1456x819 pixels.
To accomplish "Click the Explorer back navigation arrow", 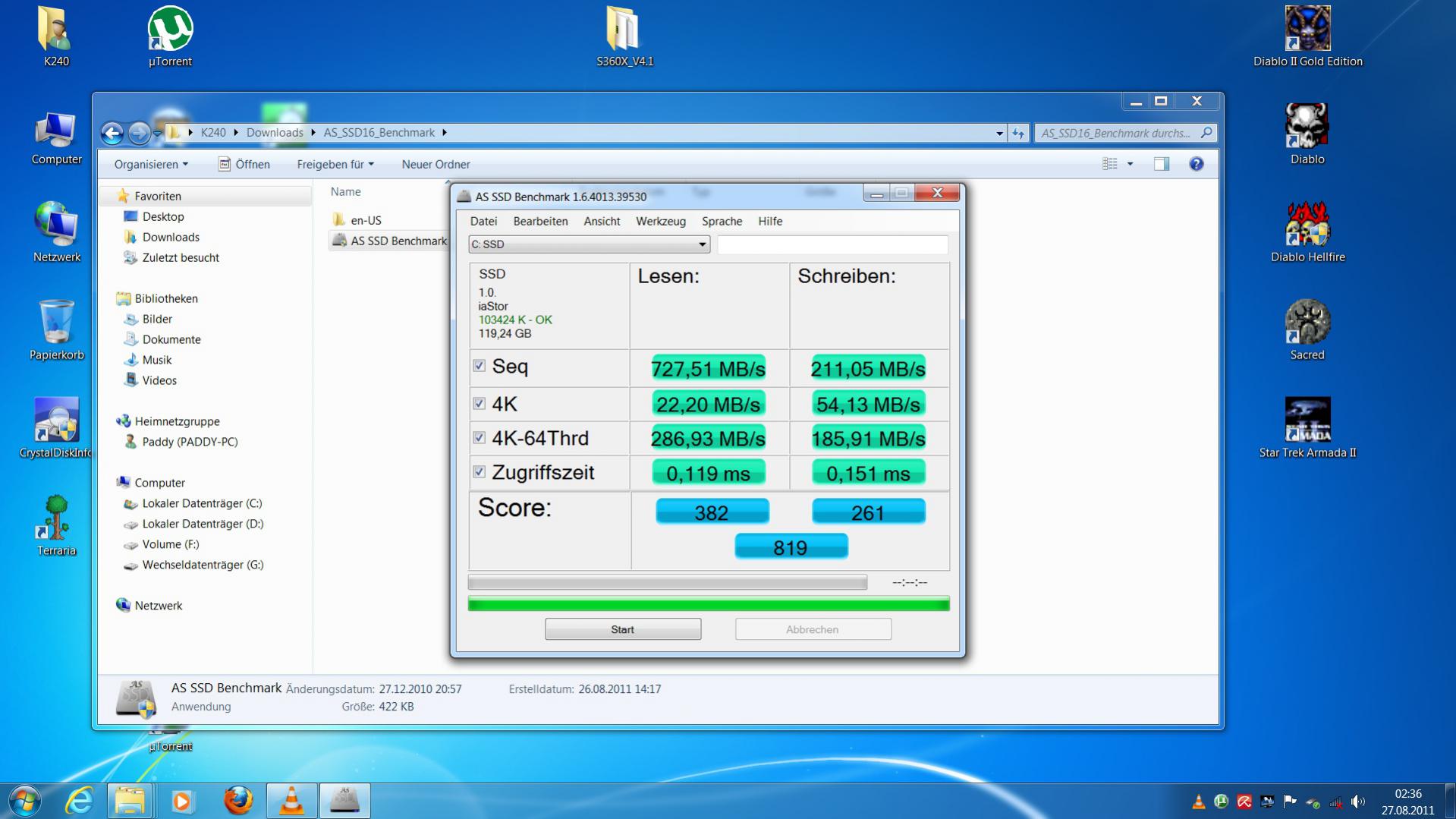I will point(112,134).
